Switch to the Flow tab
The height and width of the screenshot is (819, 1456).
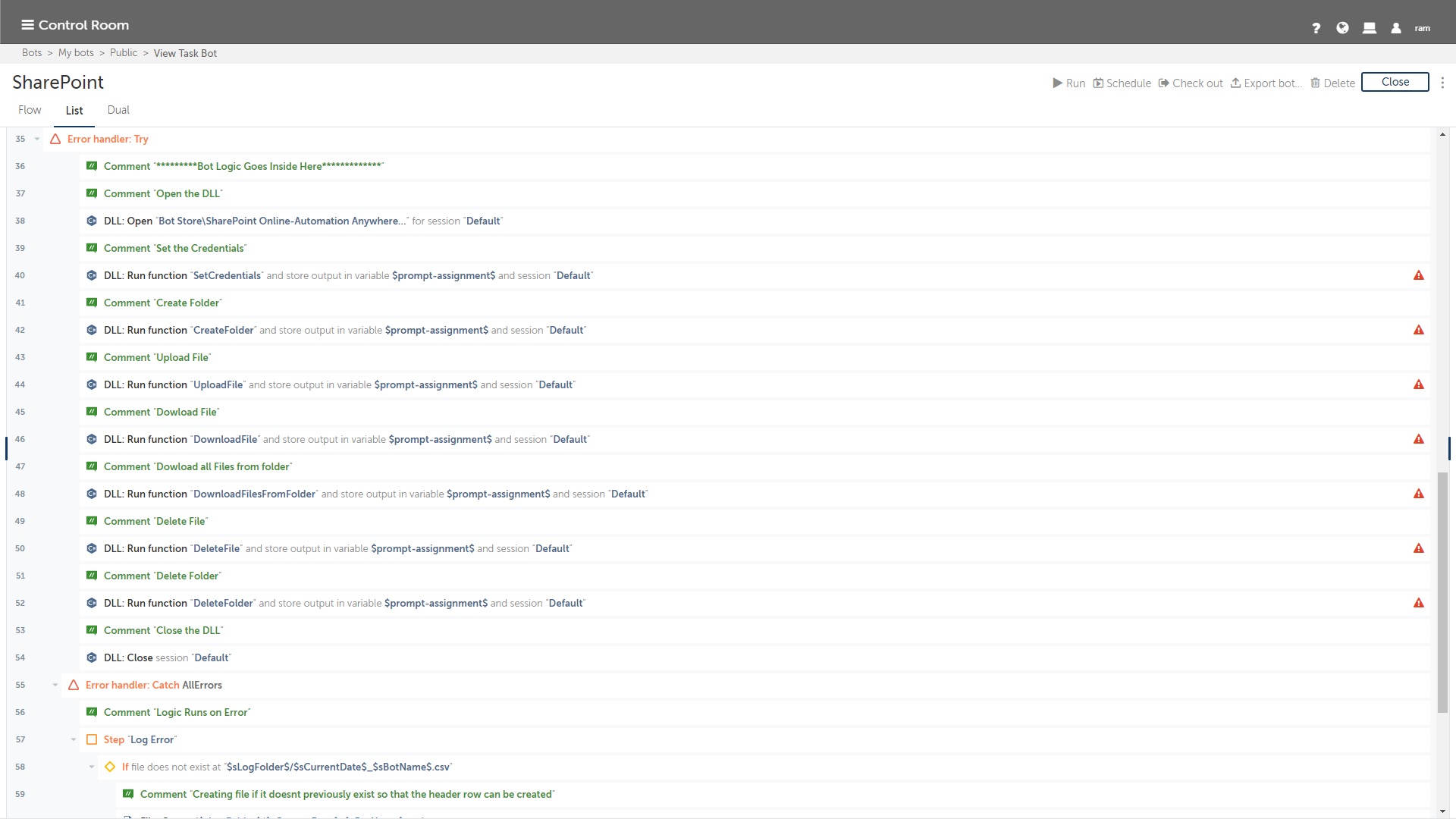click(x=30, y=110)
